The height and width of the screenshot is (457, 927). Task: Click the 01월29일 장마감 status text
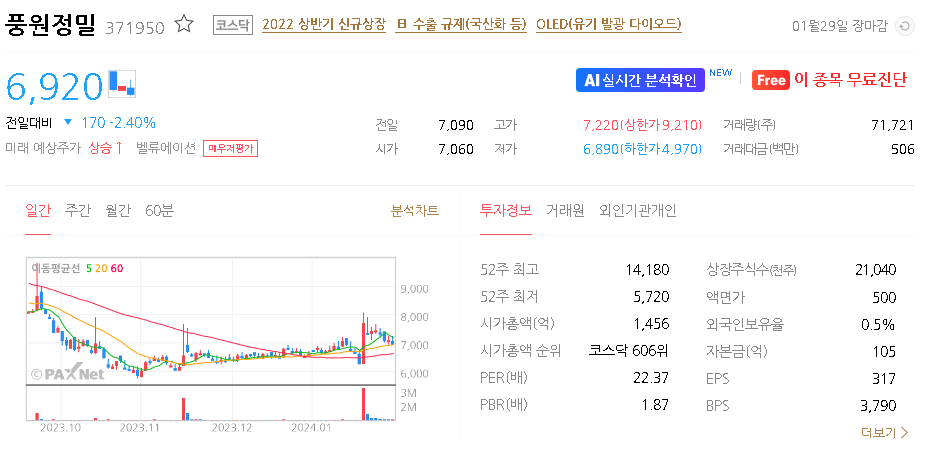click(840, 27)
